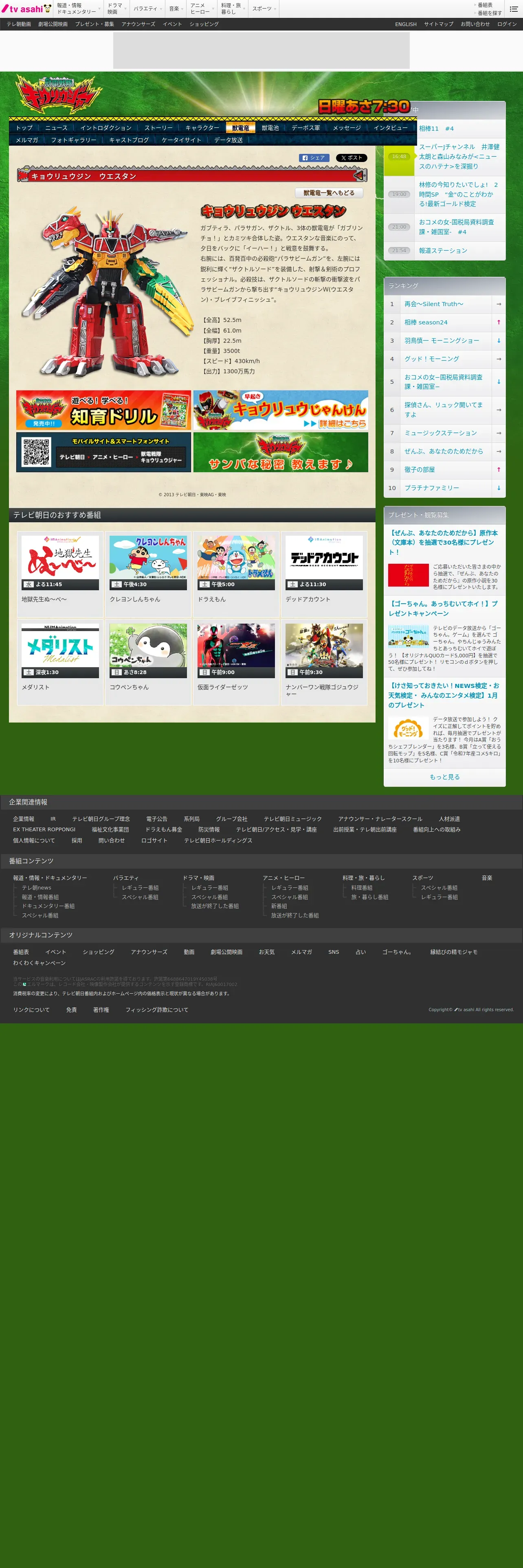The width and height of the screenshot is (523, 1568).
Task: Open the ナンバーワン戦隊ゴジュウジャー thumbnail
Action: [324, 651]
